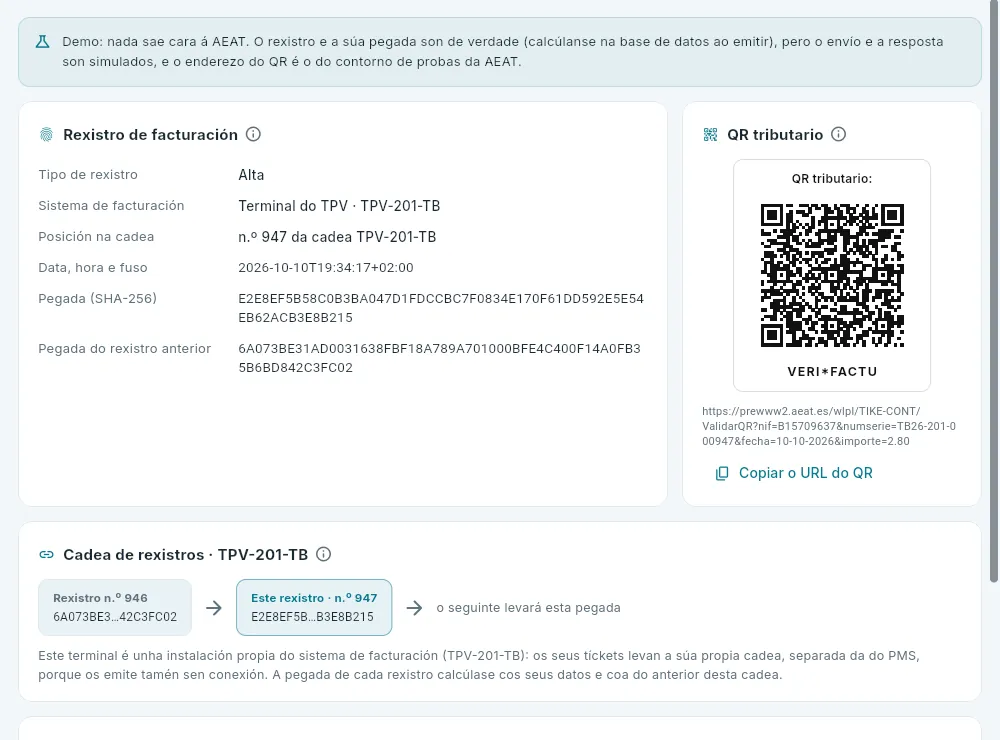Click the demo banner text about AEAT

point(503,52)
